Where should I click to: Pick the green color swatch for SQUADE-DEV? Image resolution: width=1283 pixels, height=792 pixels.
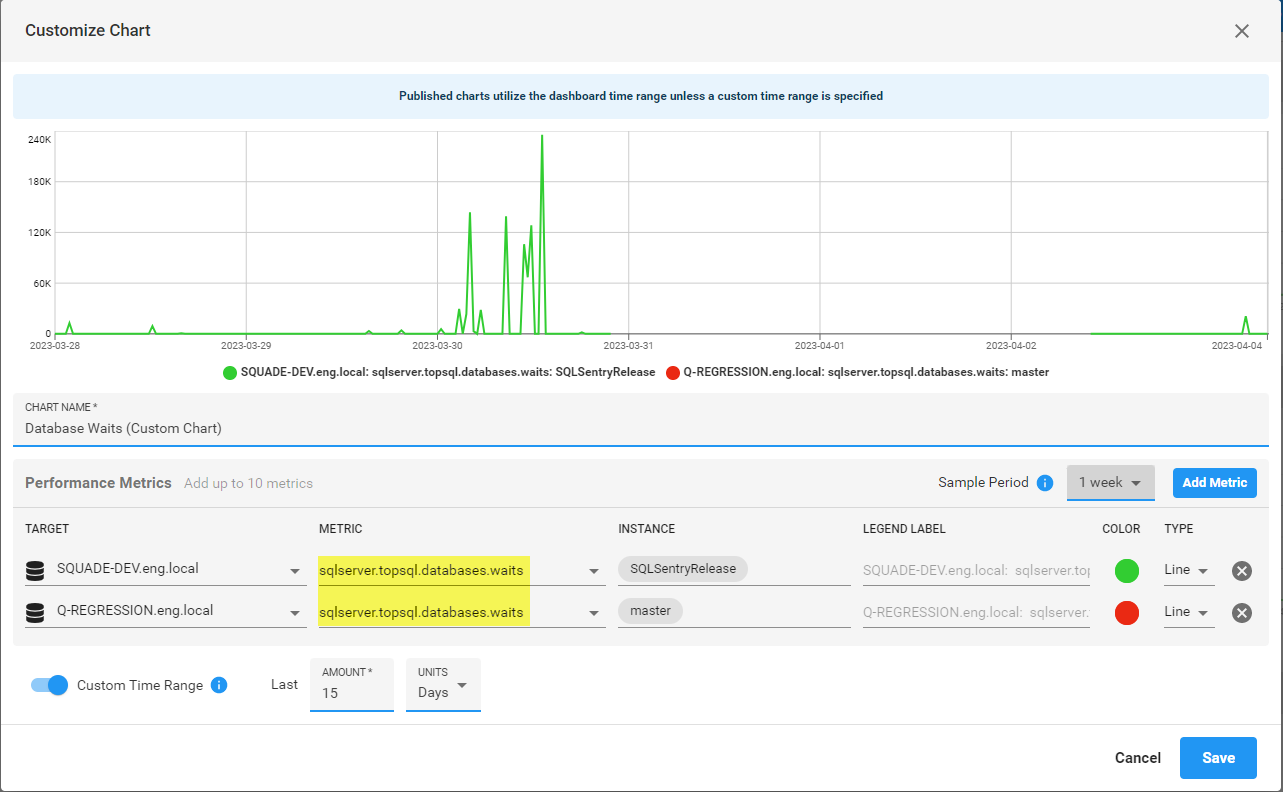1127,571
